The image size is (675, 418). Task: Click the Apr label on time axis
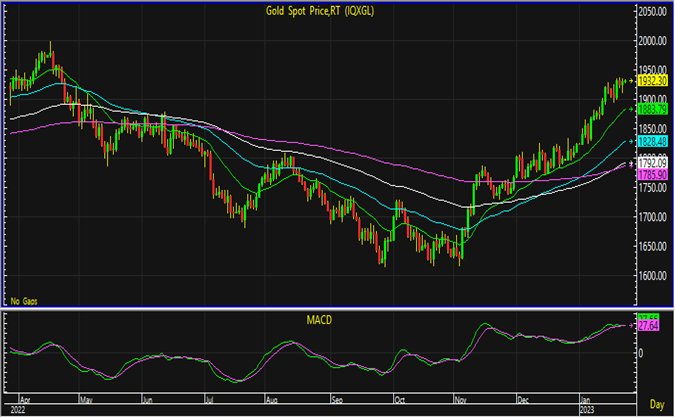pos(24,397)
